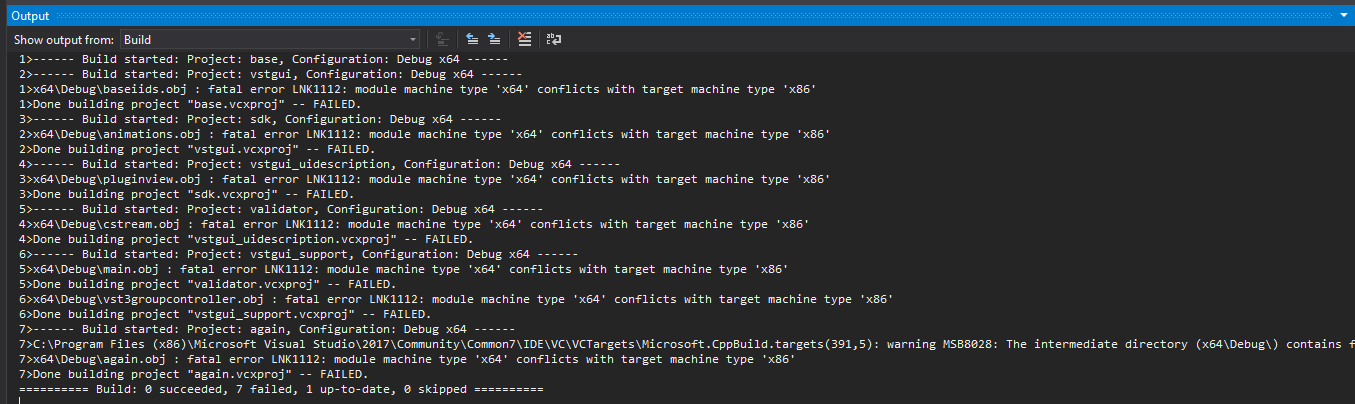The width and height of the screenshot is (1355, 404).
Task: Open the Output window position menu arrow
Action: pyautogui.click(x=1343, y=16)
